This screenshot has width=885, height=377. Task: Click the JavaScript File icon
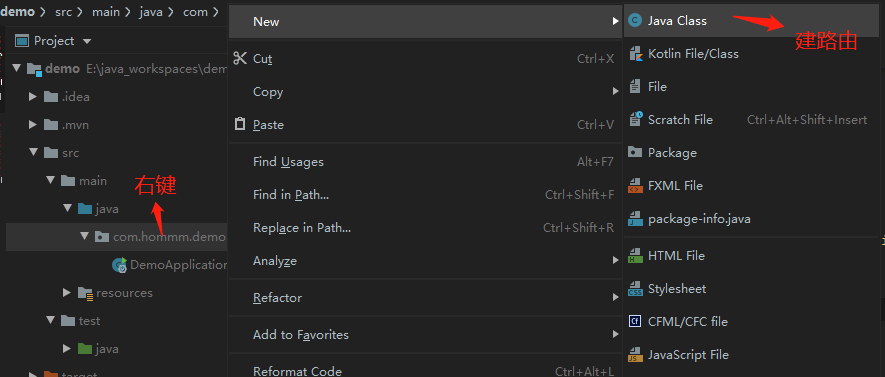pos(636,354)
